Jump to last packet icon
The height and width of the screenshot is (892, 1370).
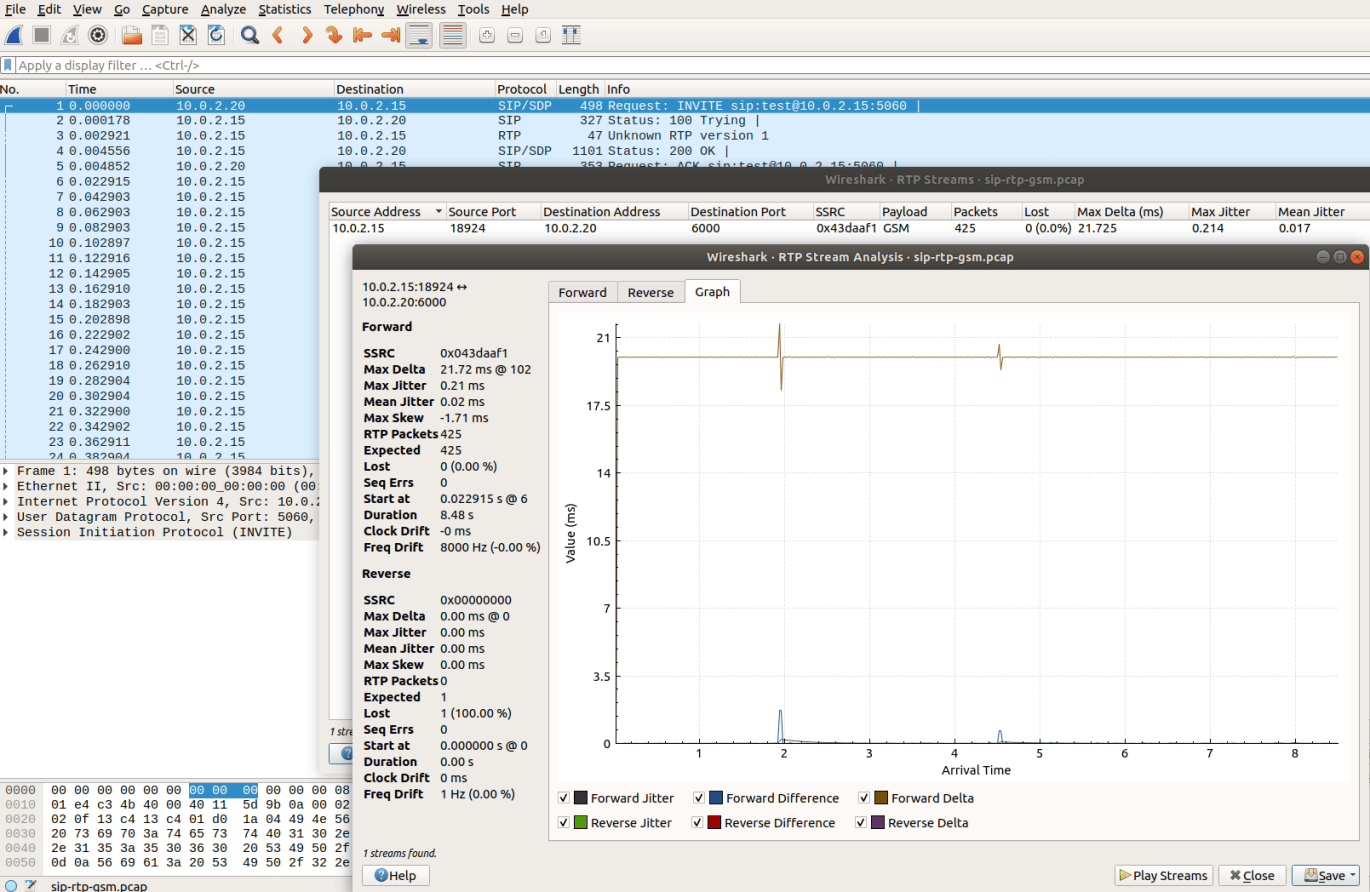(x=390, y=36)
